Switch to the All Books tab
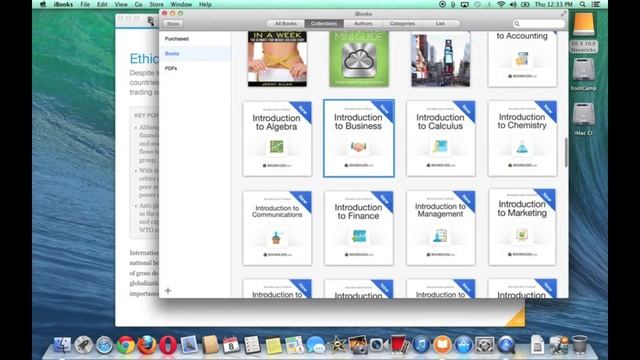640x360 pixels. pyautogui.click(x=286, y=23)
